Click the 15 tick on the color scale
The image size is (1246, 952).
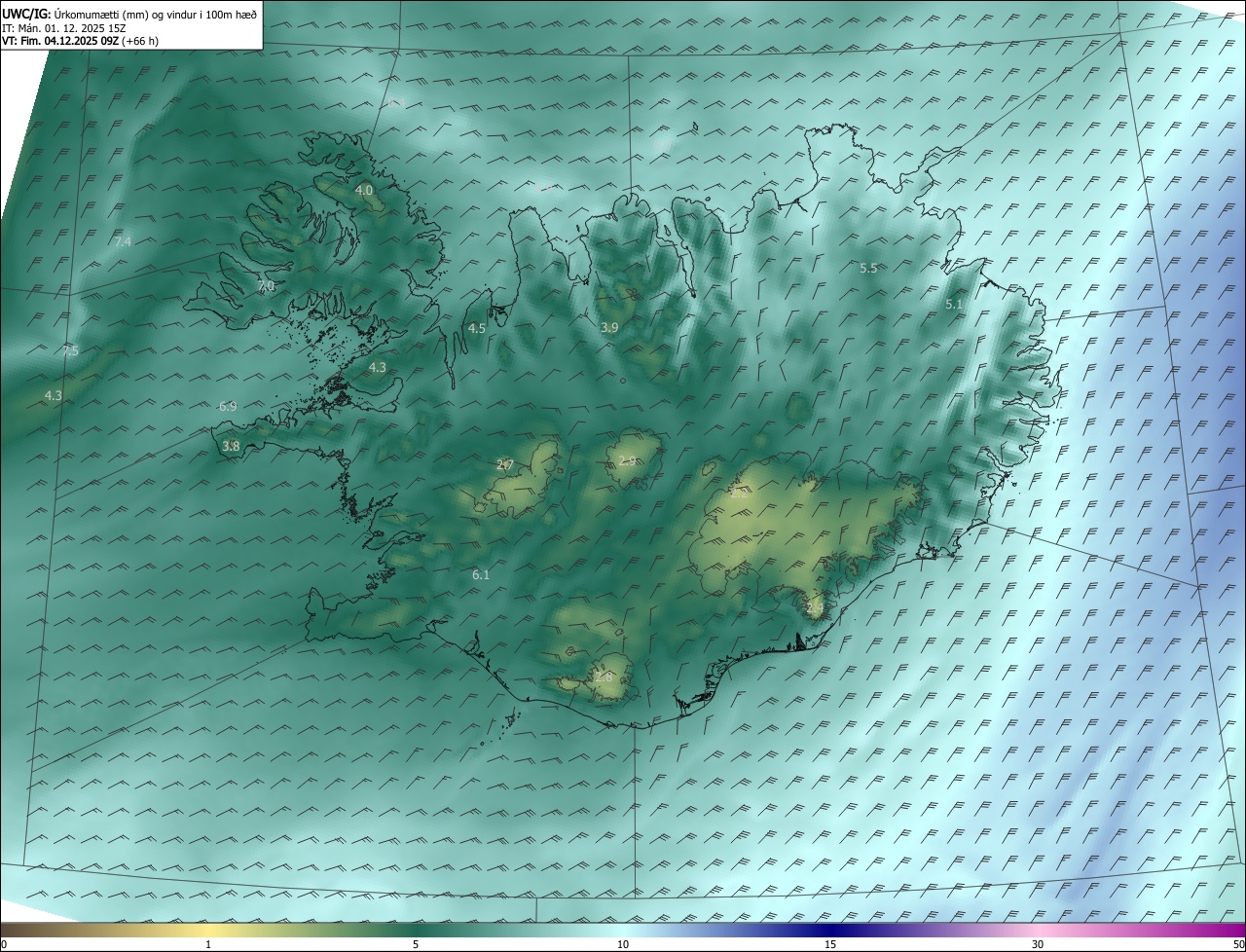830,944
